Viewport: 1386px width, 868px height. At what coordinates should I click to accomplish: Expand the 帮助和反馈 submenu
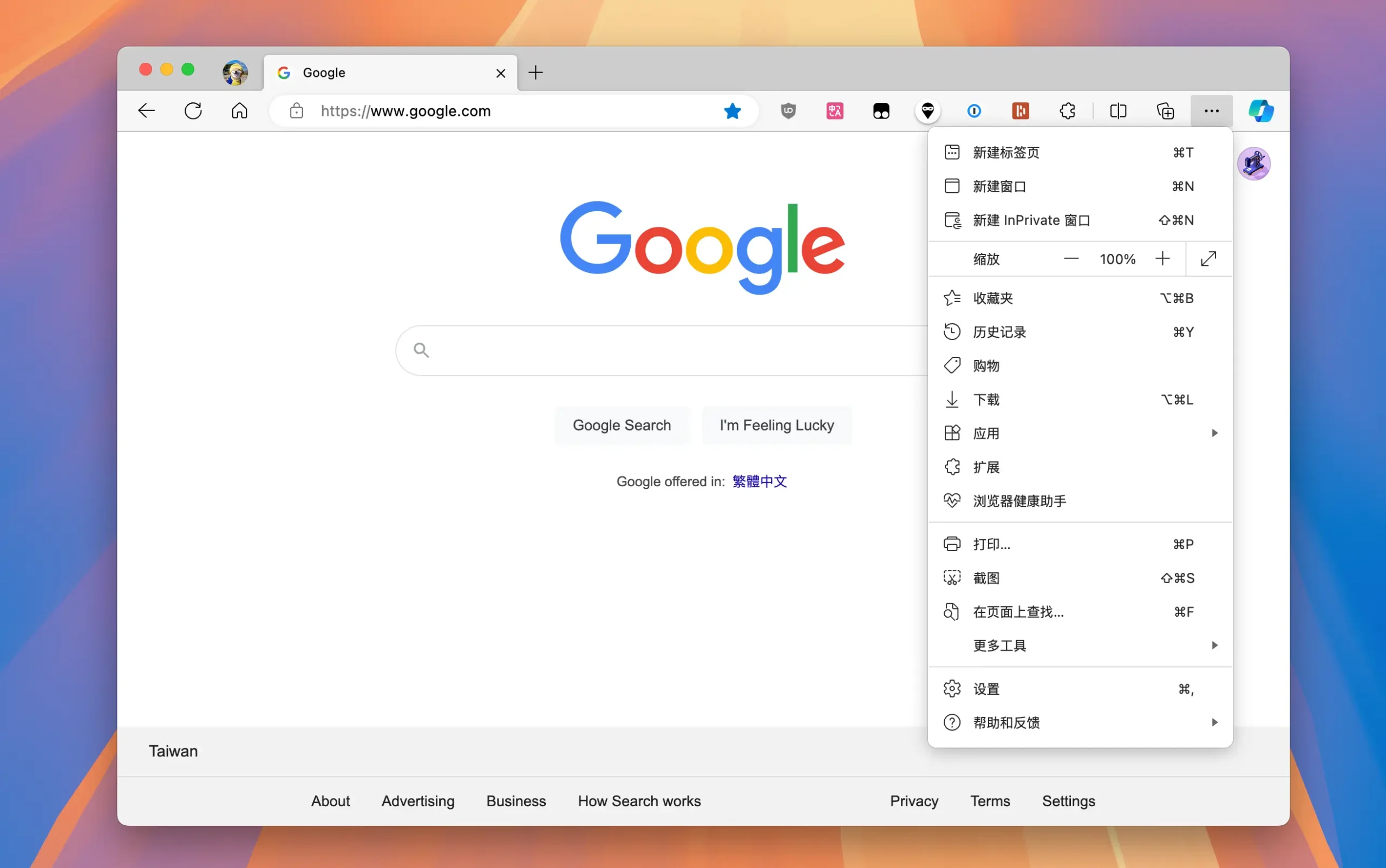[1080, 723]
